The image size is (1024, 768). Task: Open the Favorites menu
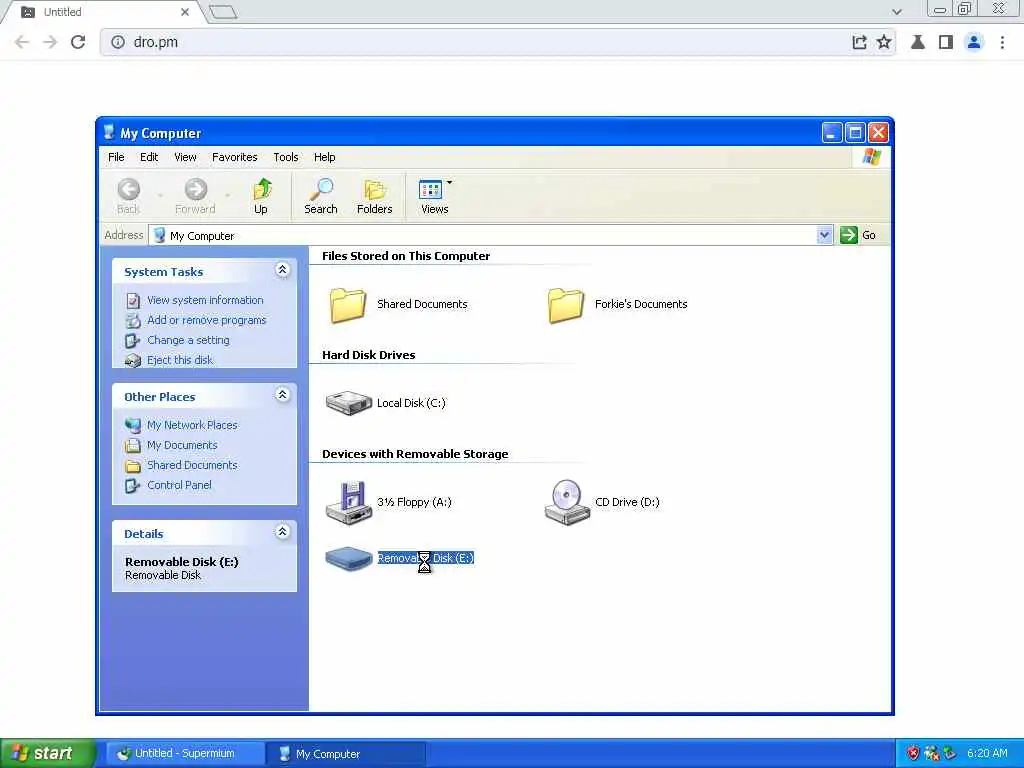234,157
